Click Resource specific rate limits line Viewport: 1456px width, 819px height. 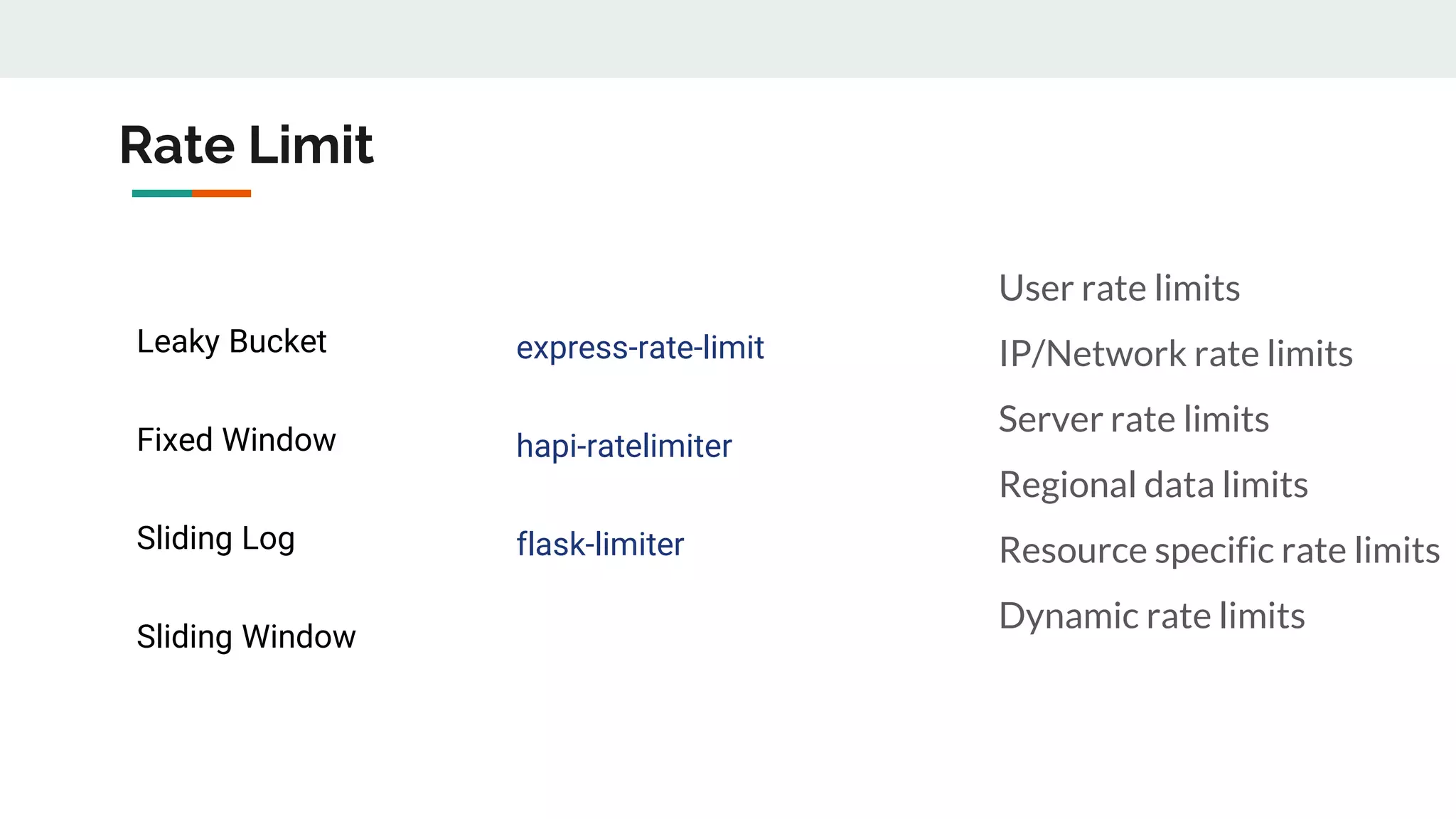(1219, 551)
